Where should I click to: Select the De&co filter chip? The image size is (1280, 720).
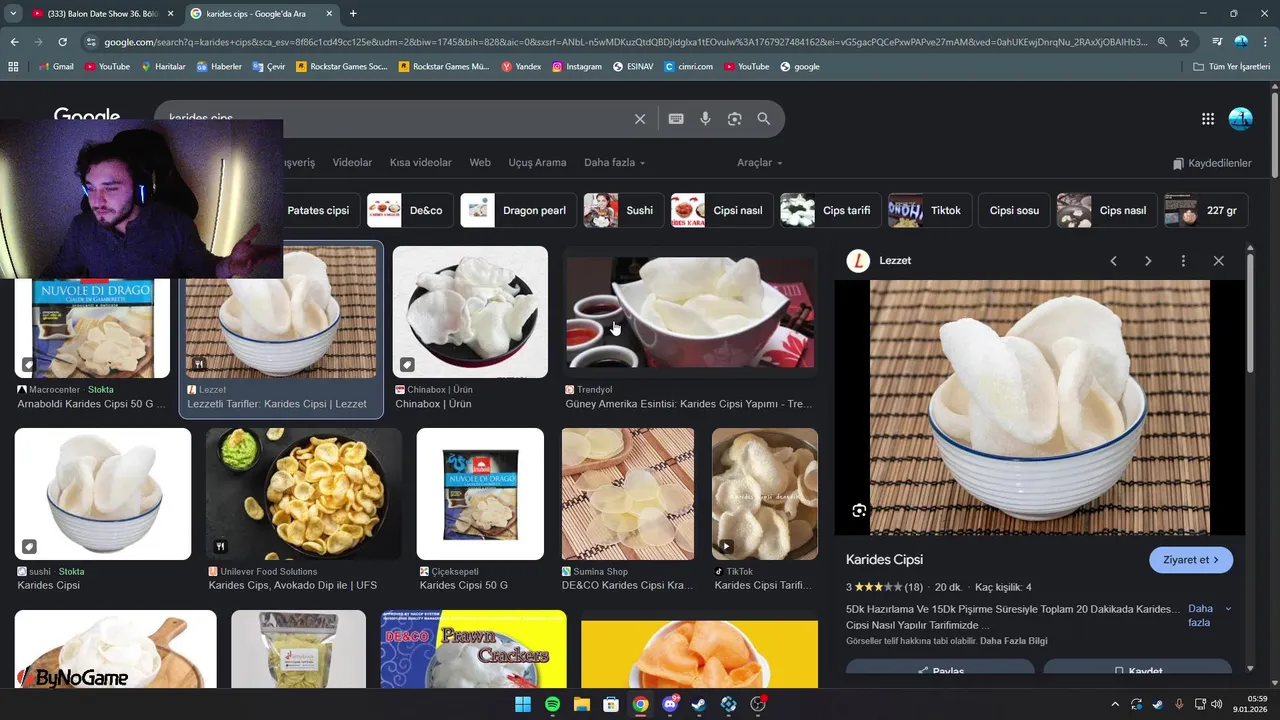(x=410, y=211)
